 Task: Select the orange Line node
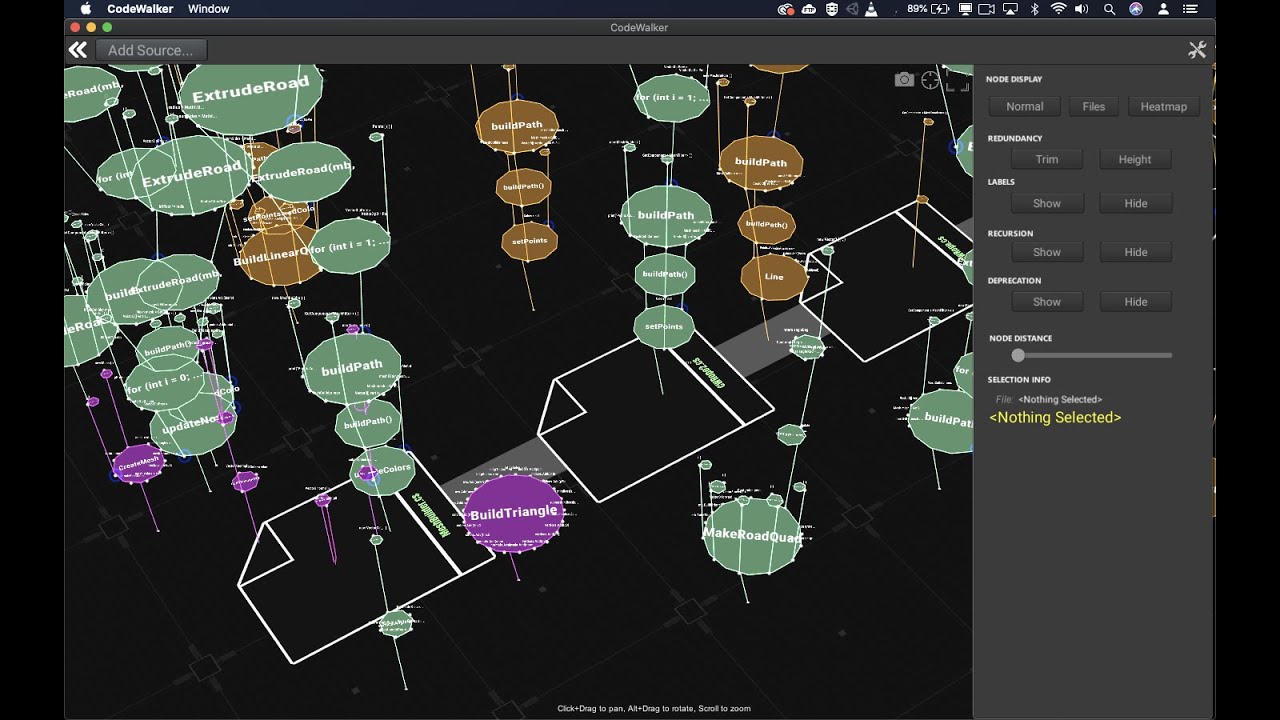pos(774,277)
